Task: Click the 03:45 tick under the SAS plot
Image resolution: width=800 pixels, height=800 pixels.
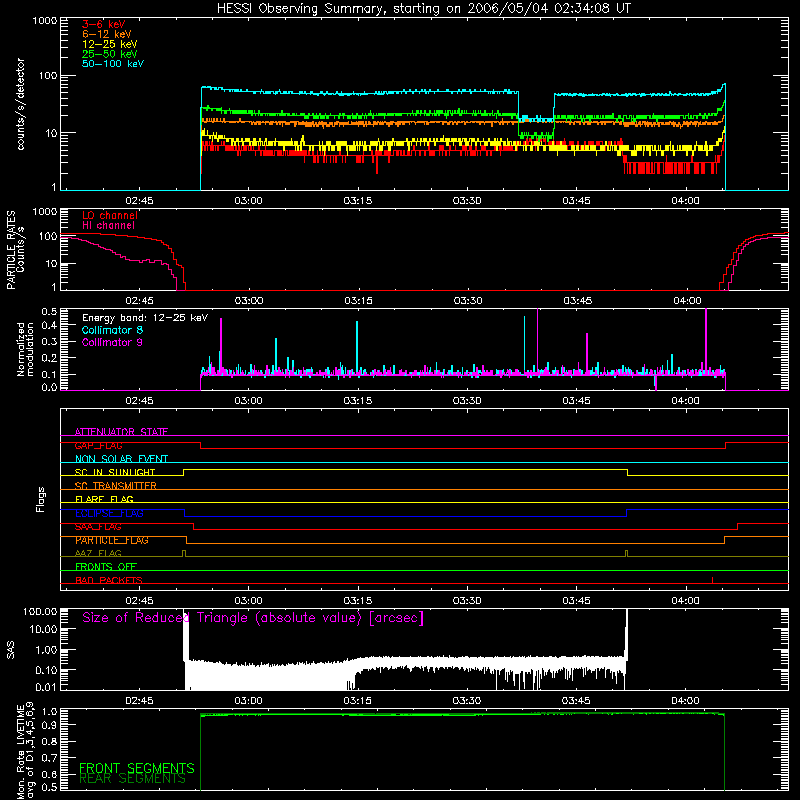Action: click(576, 701)
